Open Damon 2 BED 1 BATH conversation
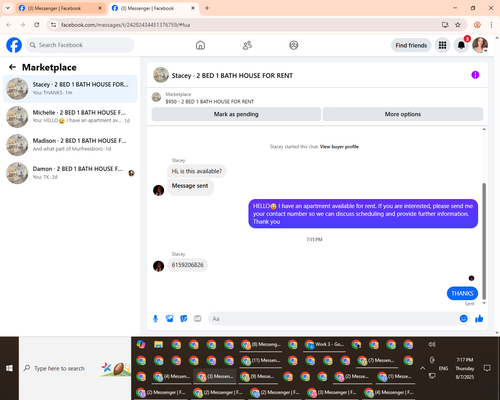 70,173
